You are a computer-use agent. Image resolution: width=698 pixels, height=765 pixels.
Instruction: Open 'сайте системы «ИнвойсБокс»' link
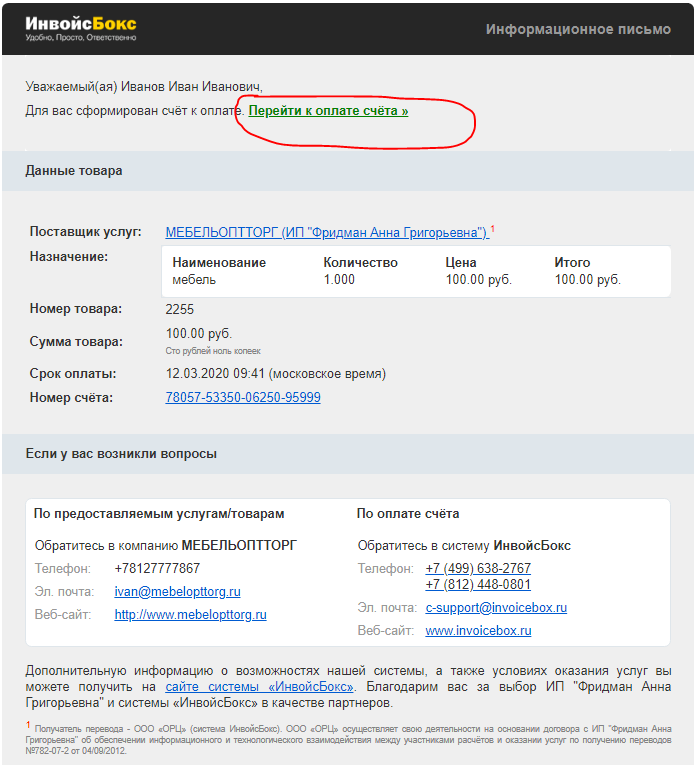(x=259, y=687)
